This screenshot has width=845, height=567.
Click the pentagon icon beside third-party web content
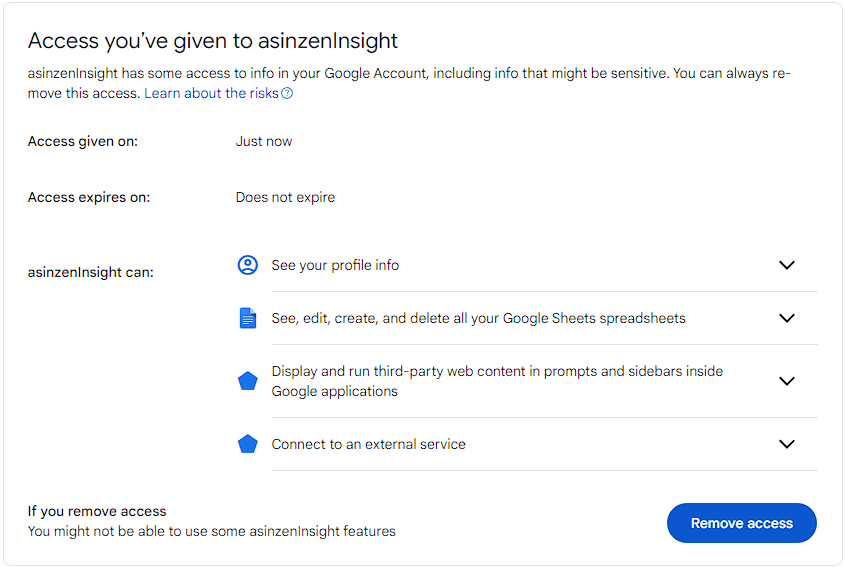(x=247, y=381)
